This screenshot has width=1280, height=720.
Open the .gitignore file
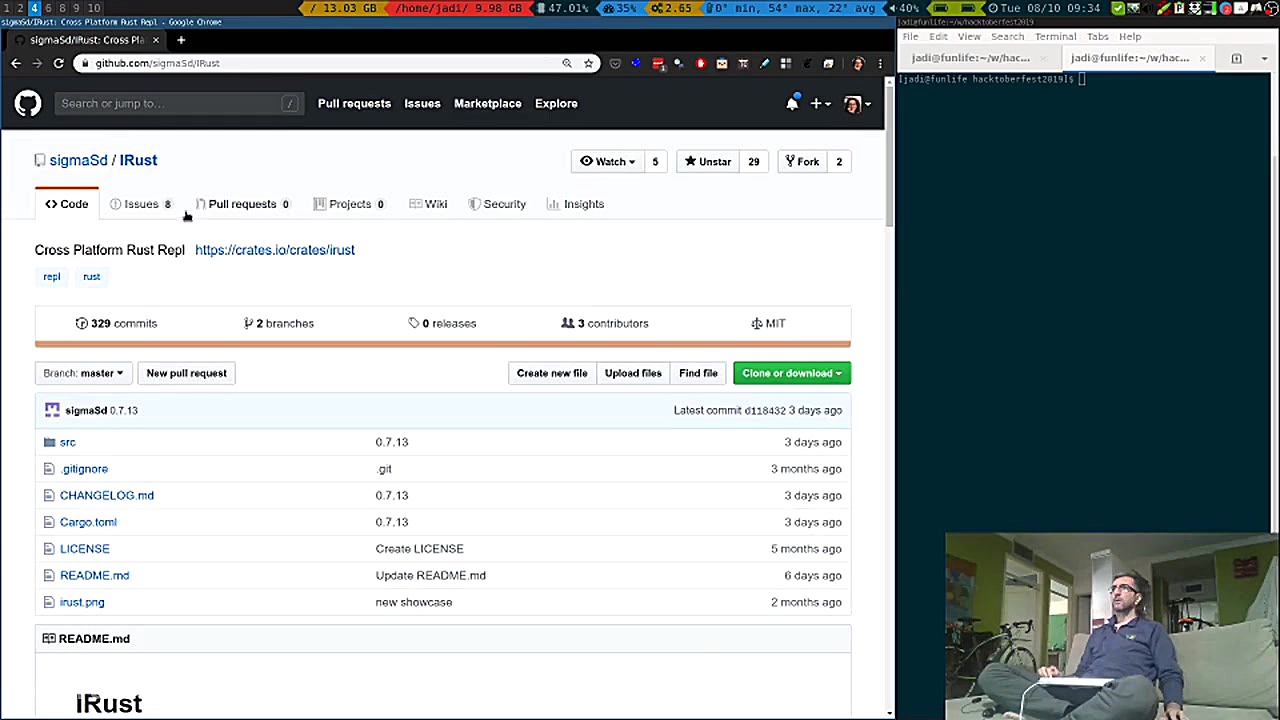84,469
